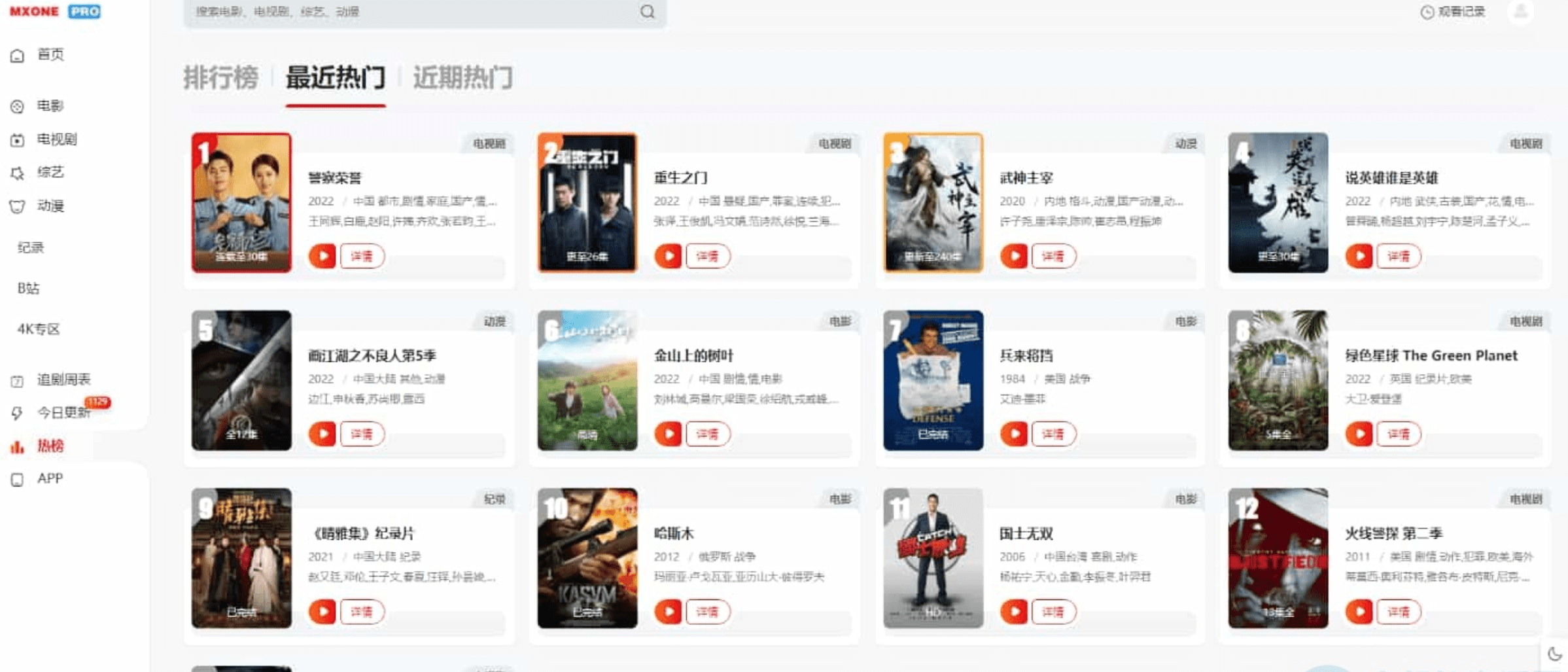Viewport: 1568px width, 672px height.
Task: Open 纪录 documentary section
Action: pyautogui.click(x=31, y=247)
